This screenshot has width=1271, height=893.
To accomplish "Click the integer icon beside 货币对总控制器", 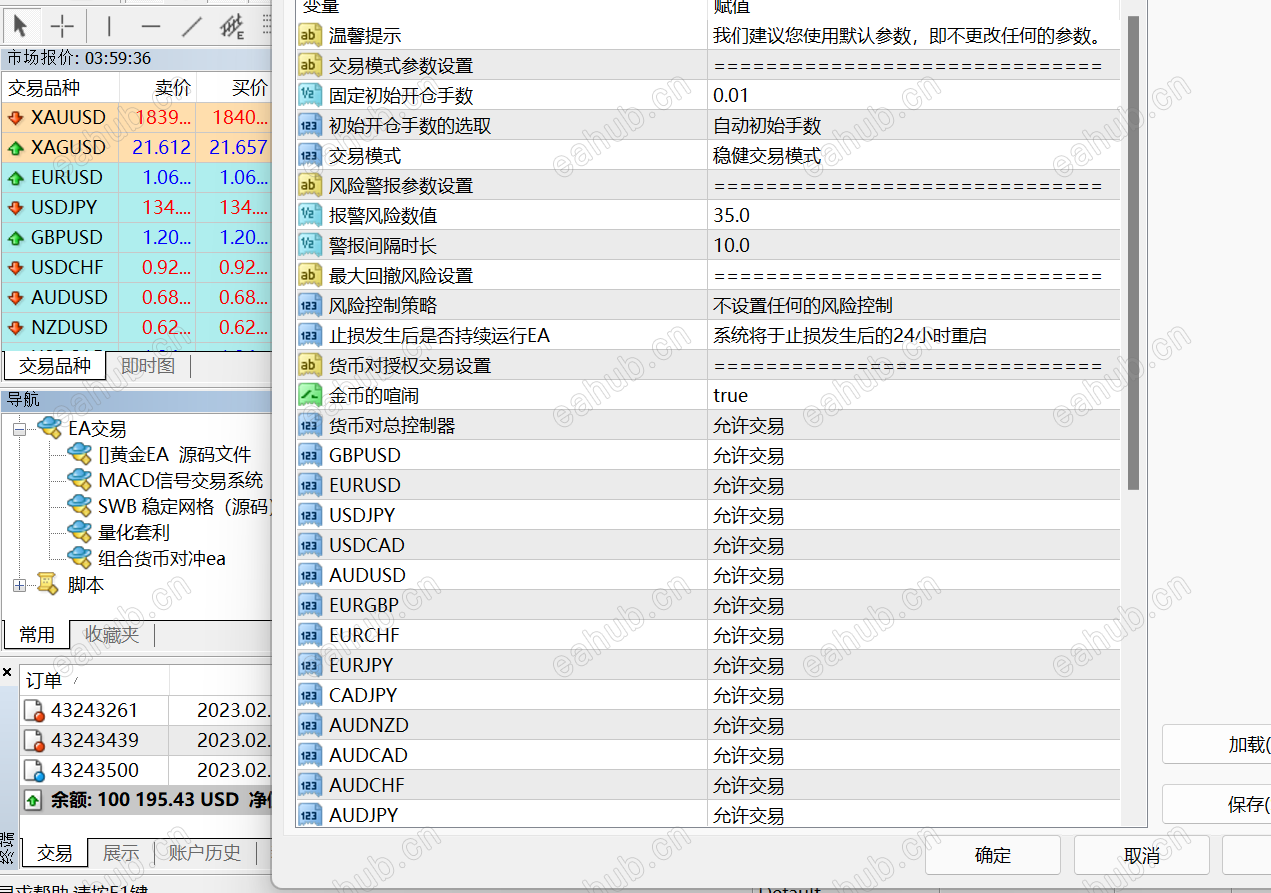I will (310, 425).
